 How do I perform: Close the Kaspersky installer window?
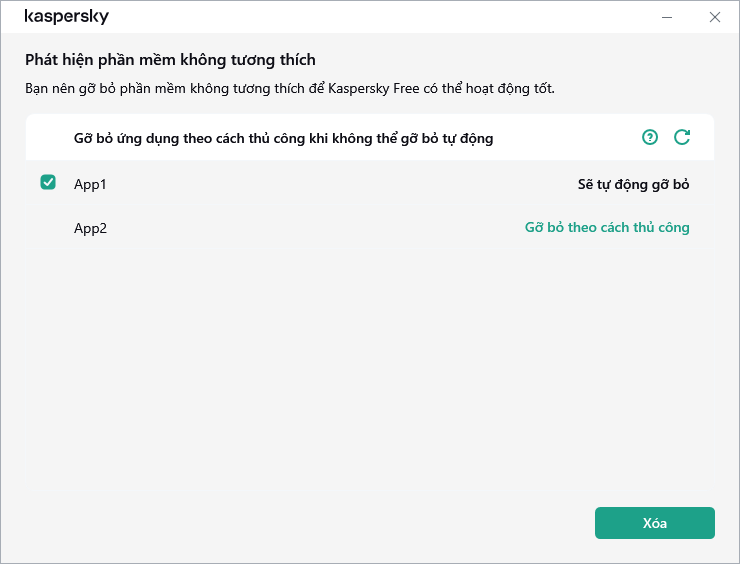click(714, 17)
